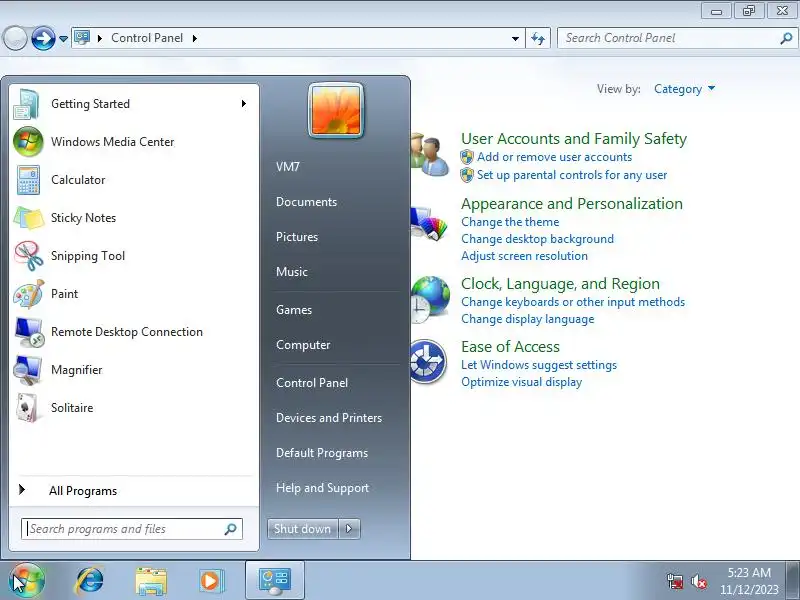Click the Search Control Panel field

(x=677, y=38)
